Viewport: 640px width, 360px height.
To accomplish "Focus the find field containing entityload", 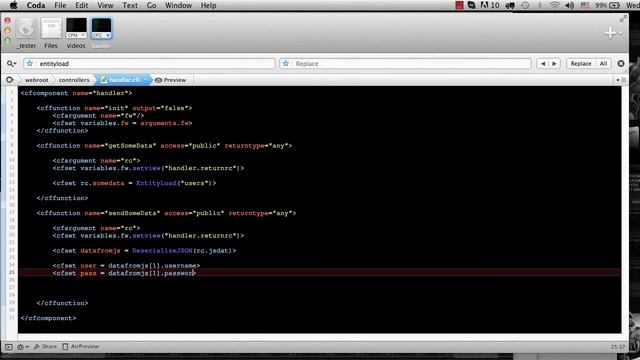I will coord(149,64).
